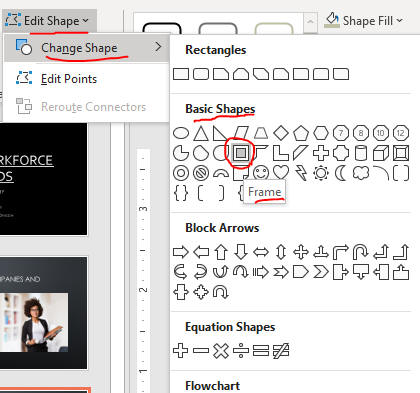Screen dimensions: 420x393
Task: Select the Lightning Bolt shape
Action: coord(301,173)
